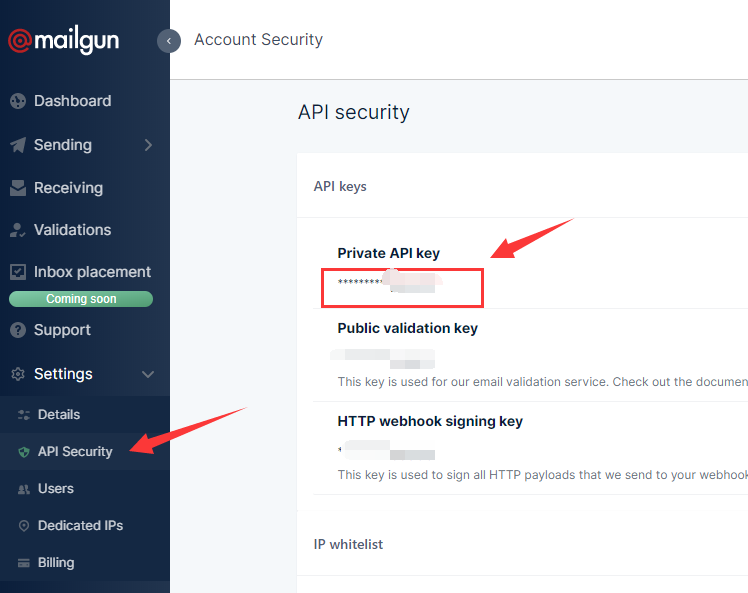Viewport: 748px width, 593px height.
Task: Click the API keys section title
Action: tap(340, 187)
